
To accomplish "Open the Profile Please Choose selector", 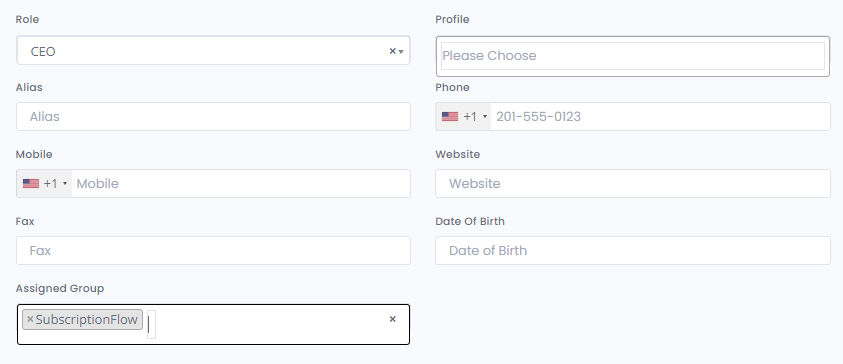I will [x=633, y=56].
